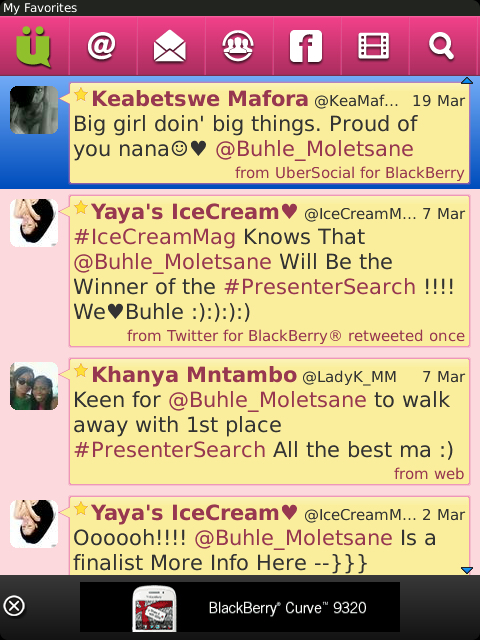Image resolution: width=480 pixels, height=640 pixels.
Task: Click the scroll up arrow
Action: (467, 81)
